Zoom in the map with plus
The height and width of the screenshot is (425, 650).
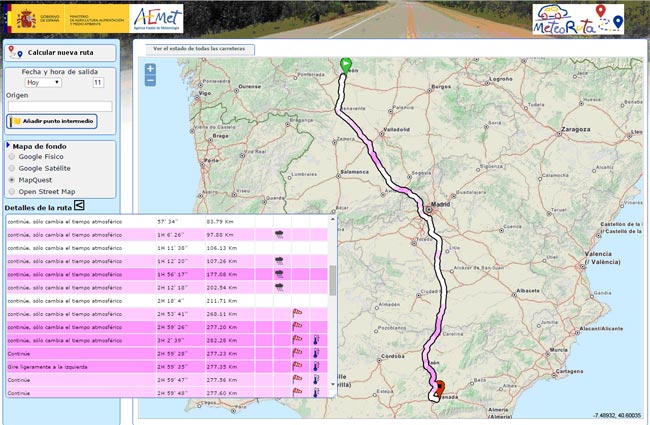[150, 68]
